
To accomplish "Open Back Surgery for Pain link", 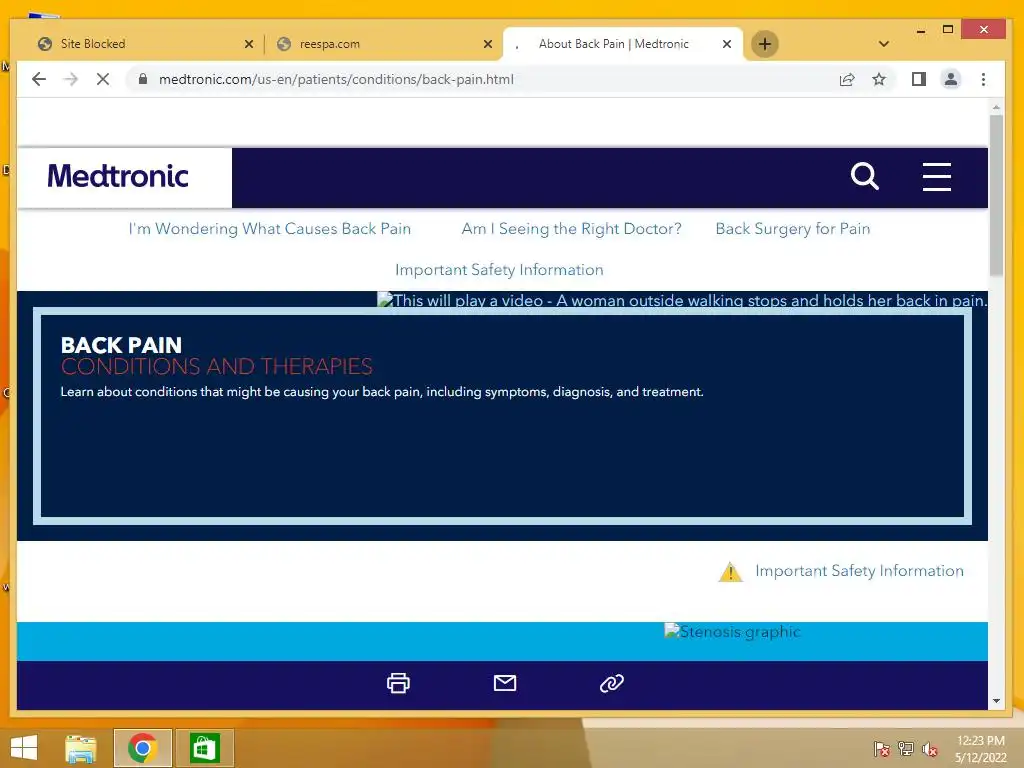I will click(x=793, y=229).
